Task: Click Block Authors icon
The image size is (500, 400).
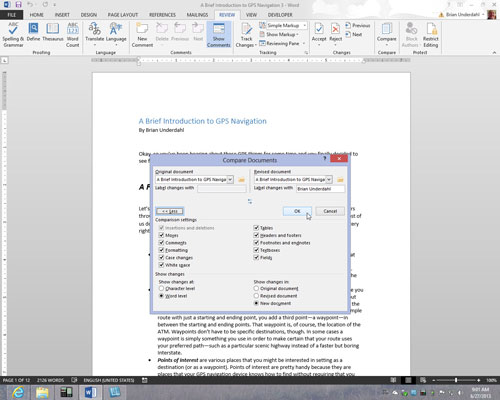Action: 411,29
